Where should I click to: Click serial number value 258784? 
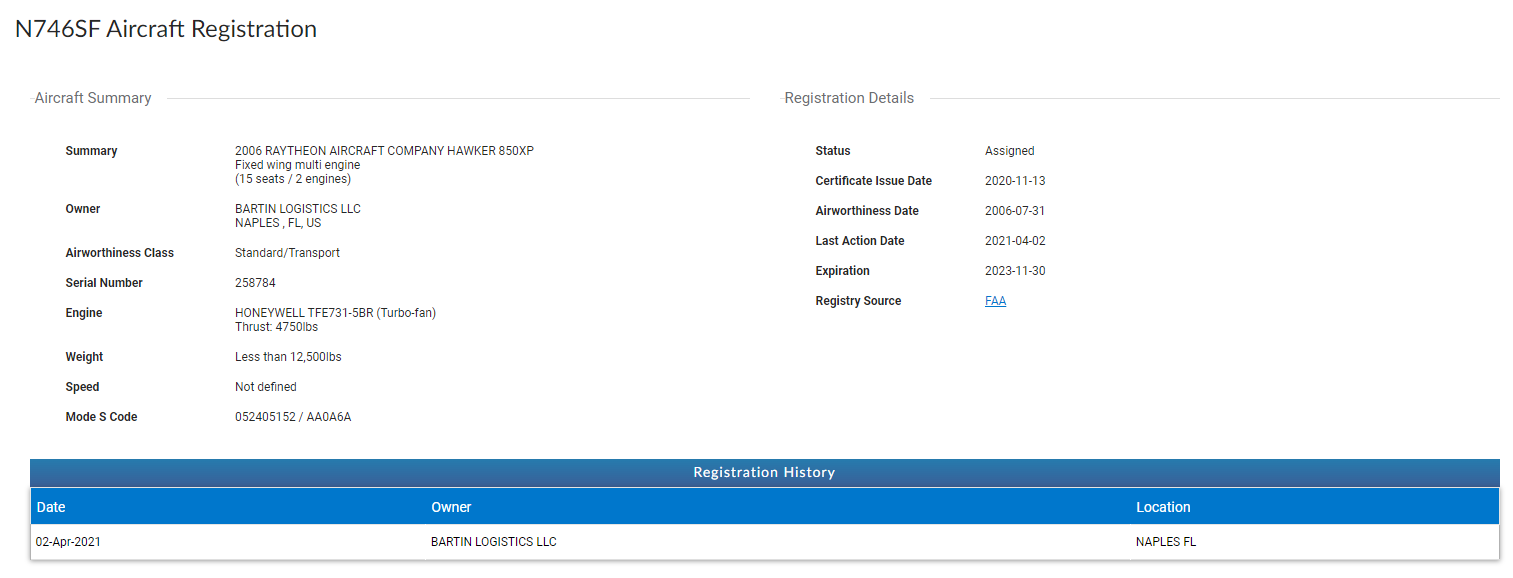pos(255,283)
